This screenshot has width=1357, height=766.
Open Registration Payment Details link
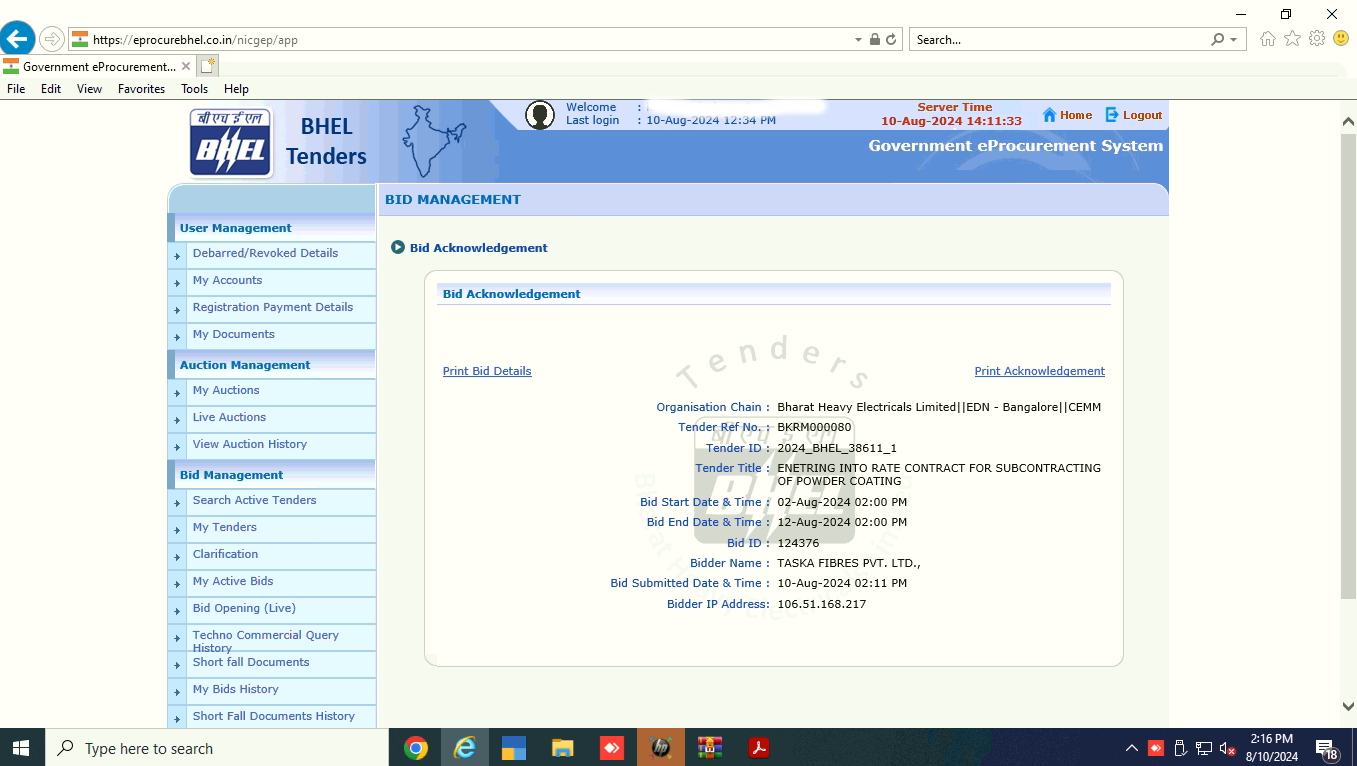point(273,307)
